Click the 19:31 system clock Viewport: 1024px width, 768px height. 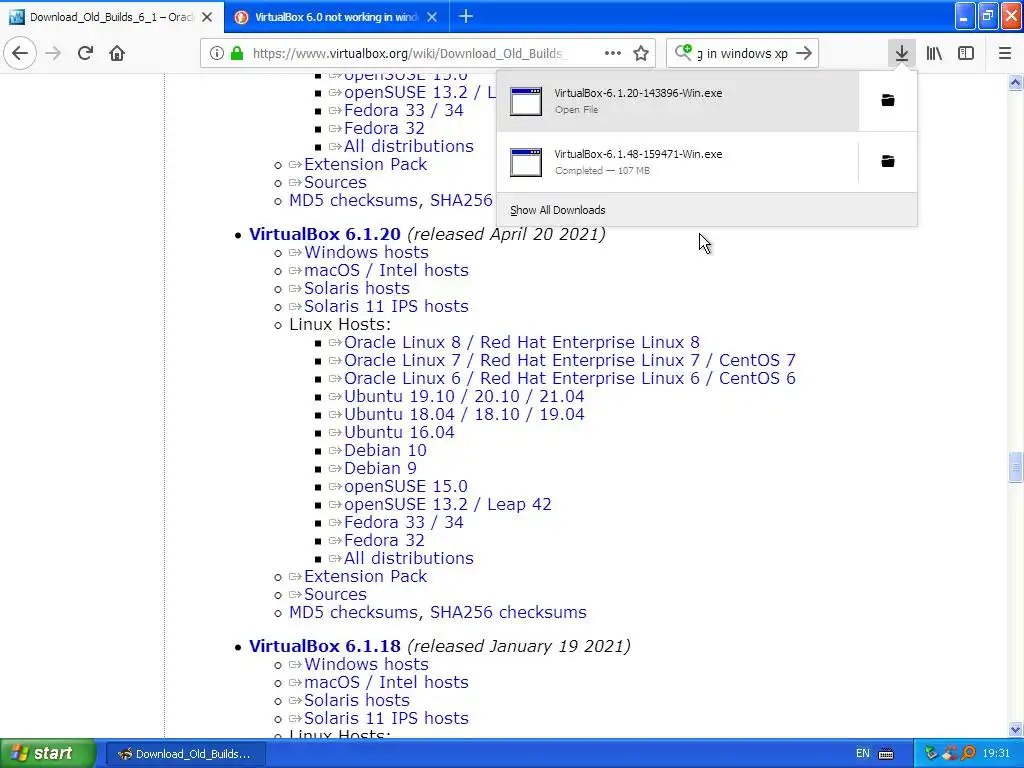(996, 754)
